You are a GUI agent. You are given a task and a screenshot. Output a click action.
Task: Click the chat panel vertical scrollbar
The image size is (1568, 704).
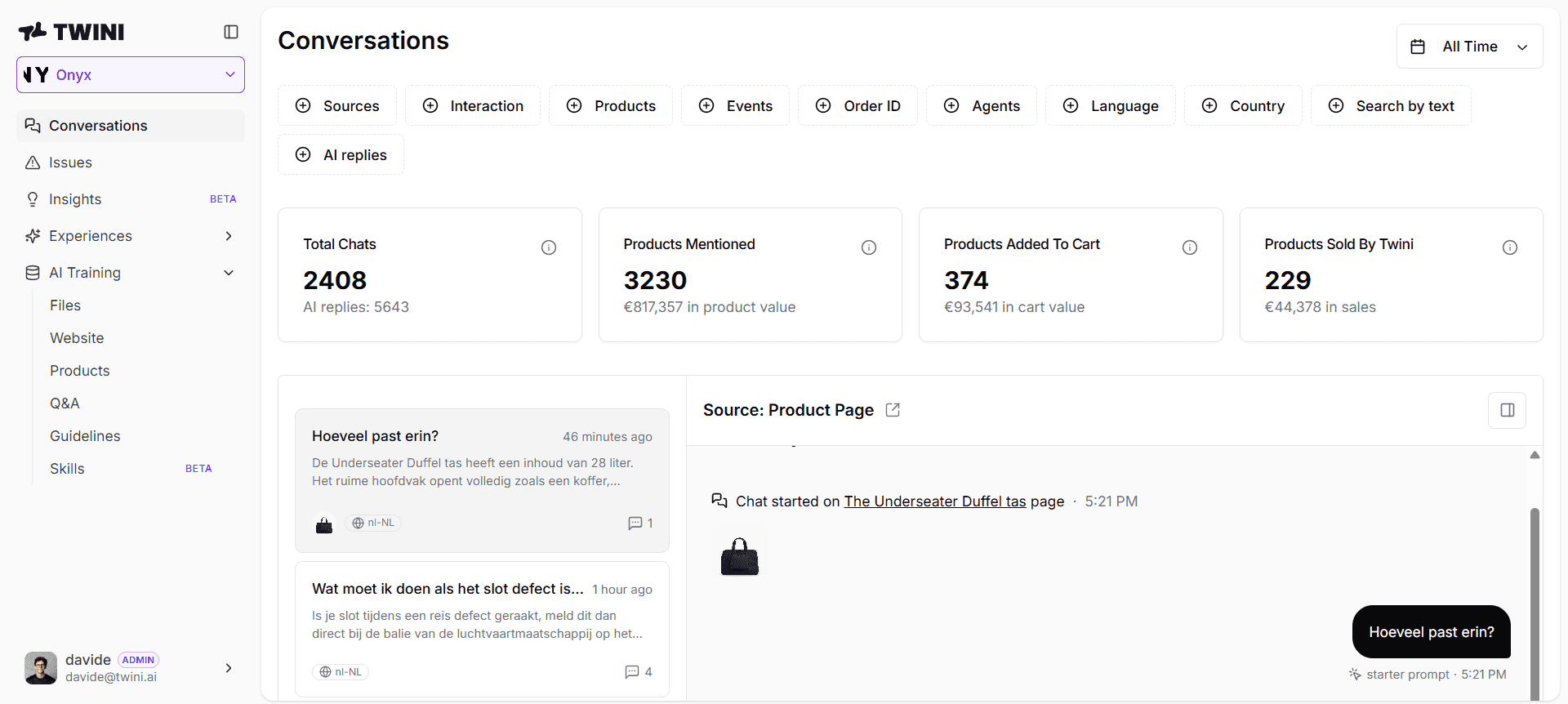[x=1535, y=603]
